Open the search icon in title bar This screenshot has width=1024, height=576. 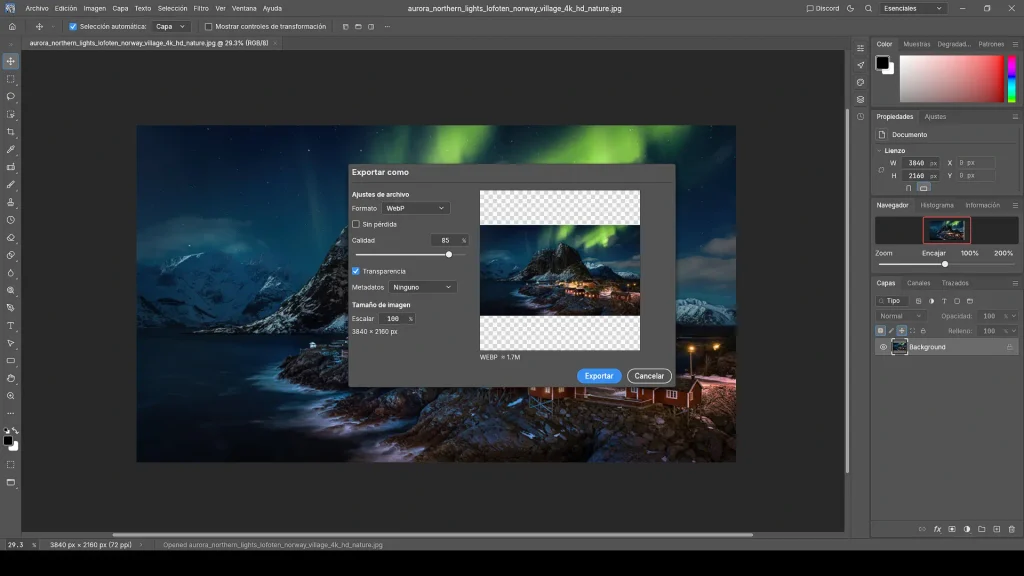[x=868, y=8]
